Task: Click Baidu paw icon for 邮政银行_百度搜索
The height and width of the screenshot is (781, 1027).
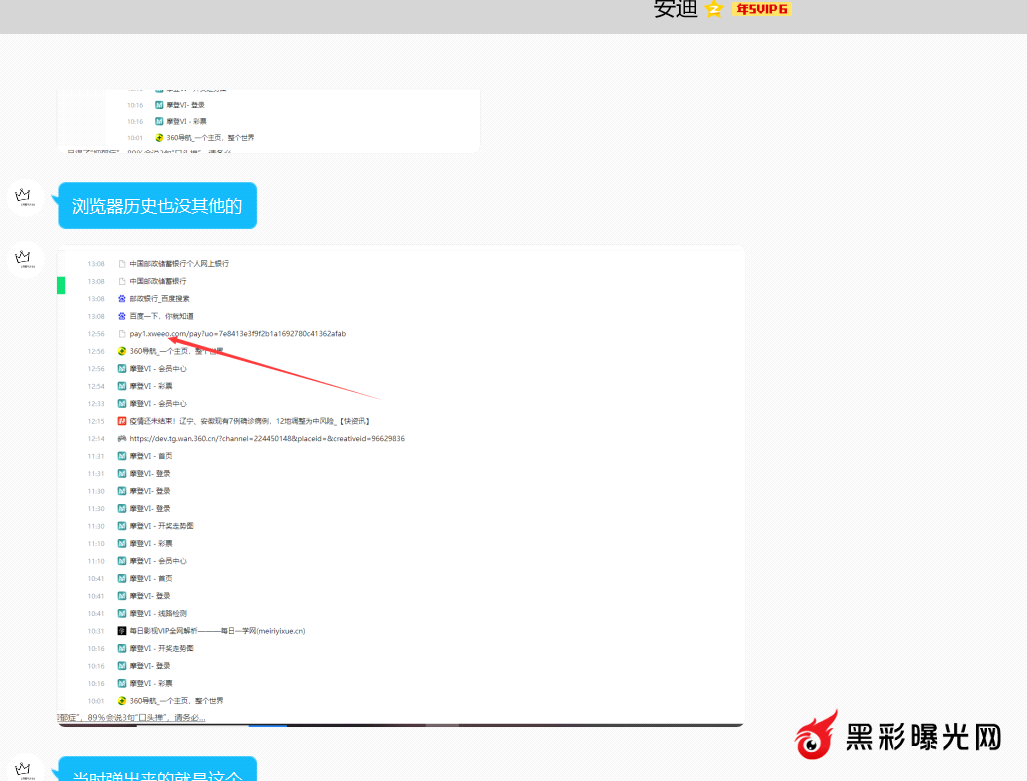Action: pyautogui.click(x=122, y=299)
